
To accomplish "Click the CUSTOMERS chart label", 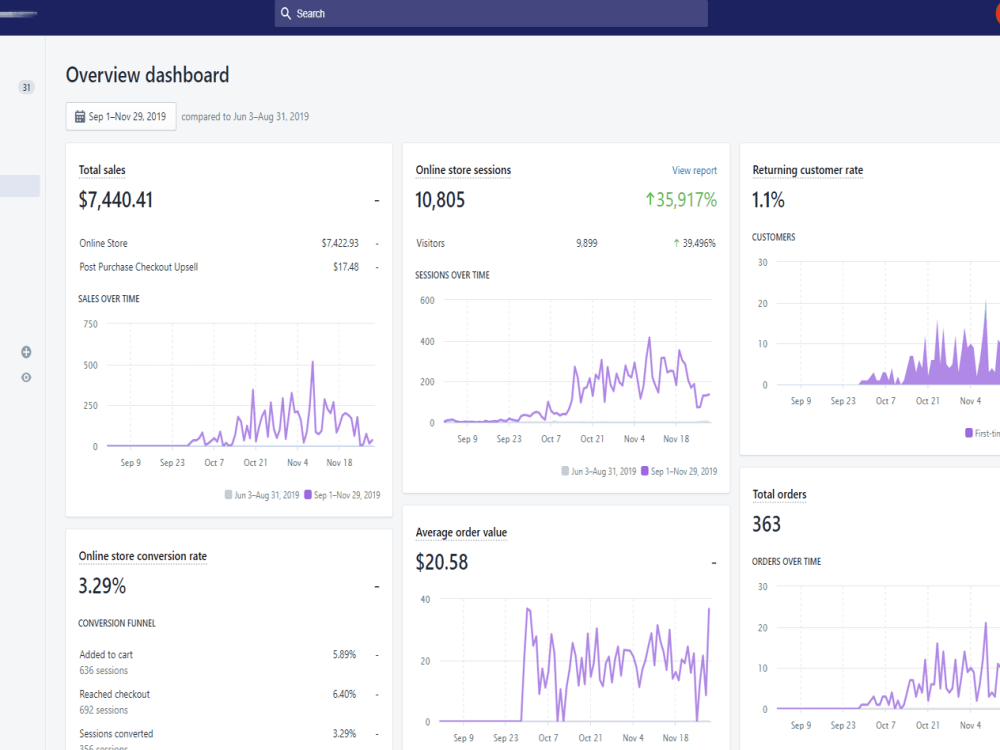I will (774, 237).
